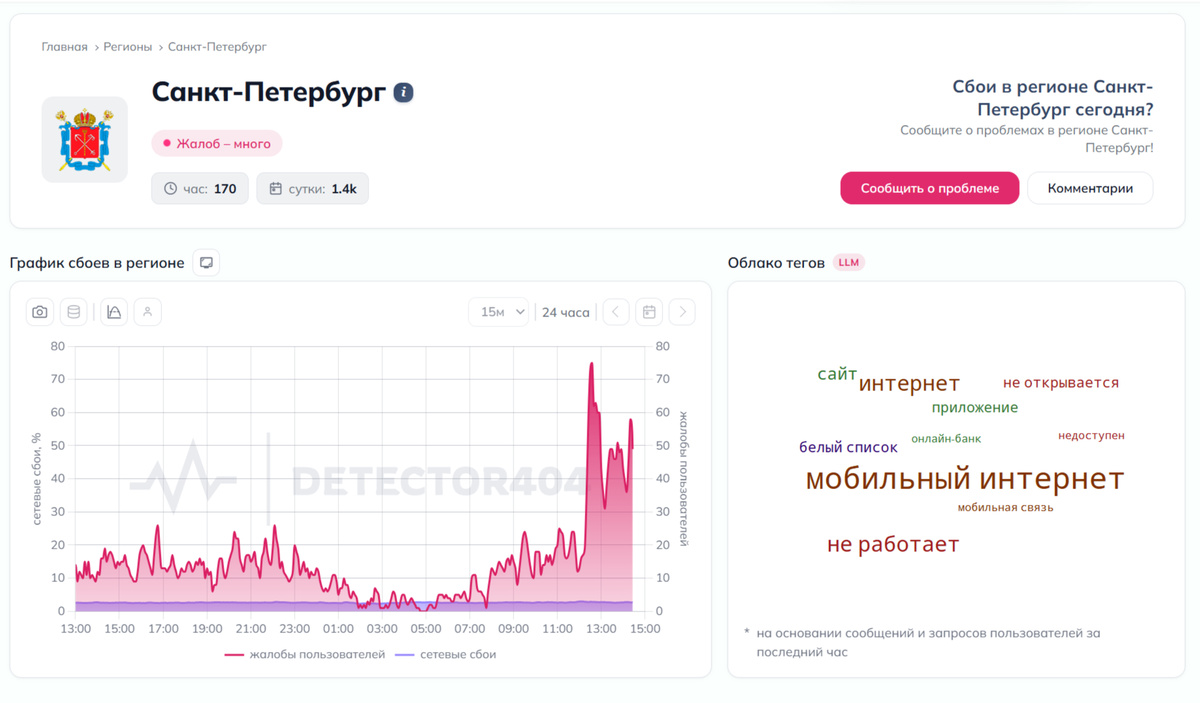Toggle жалобы пользователей legend series
Image resolution: width=1200 pixels, height=703 pixels.
click(305, 655)
